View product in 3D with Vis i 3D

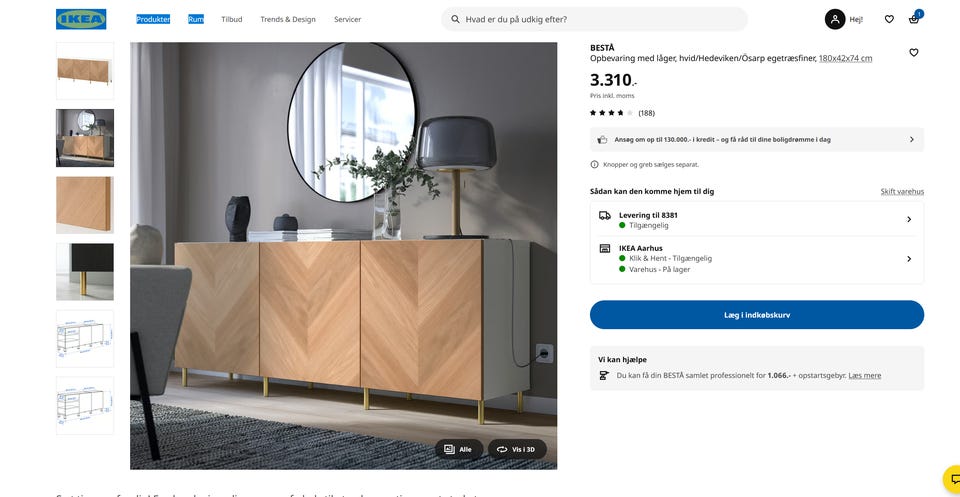tap(517, 449)
